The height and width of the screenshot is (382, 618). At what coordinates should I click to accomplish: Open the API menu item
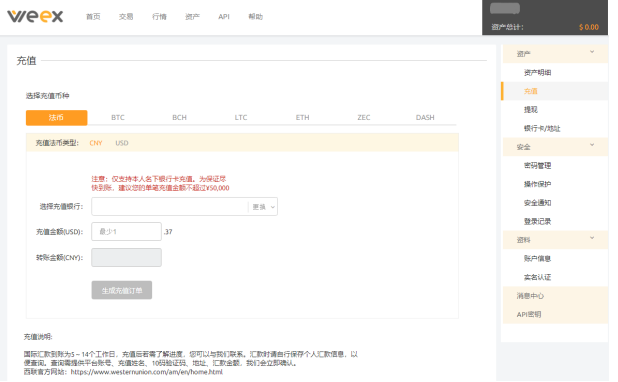pyautogui.click(x=224, y=17)
